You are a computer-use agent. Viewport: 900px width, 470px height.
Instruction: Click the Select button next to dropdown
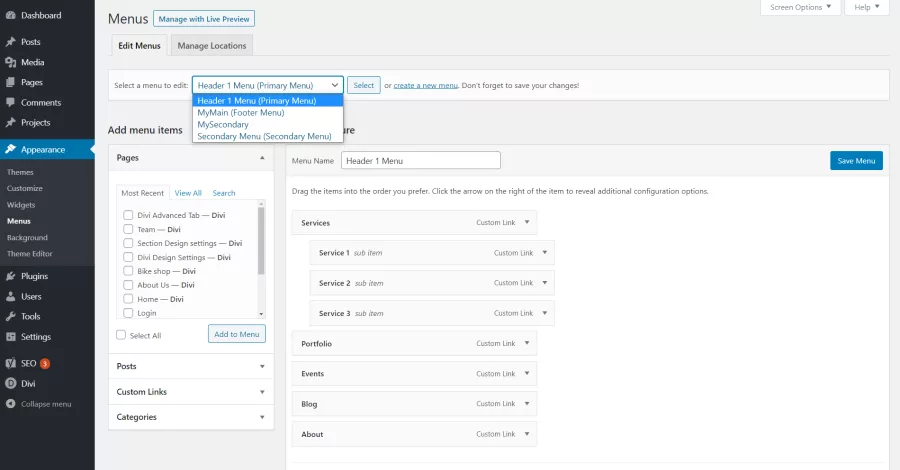pos(363,85)
